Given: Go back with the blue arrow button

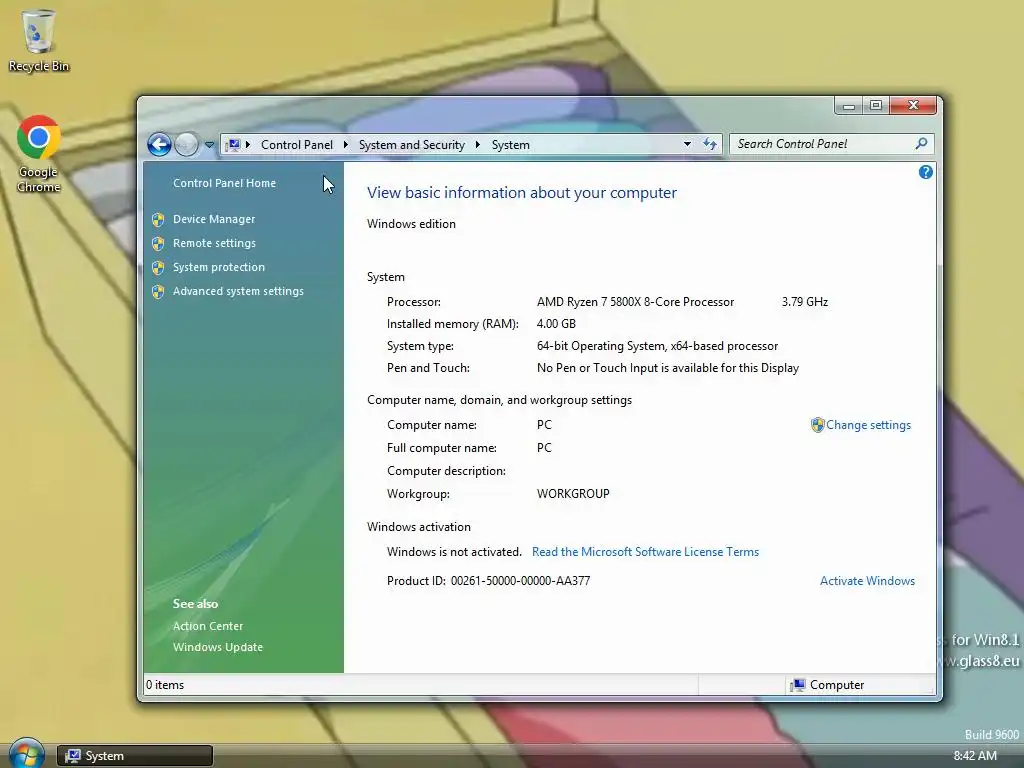Looking at the screenshot, I should 159,144.
